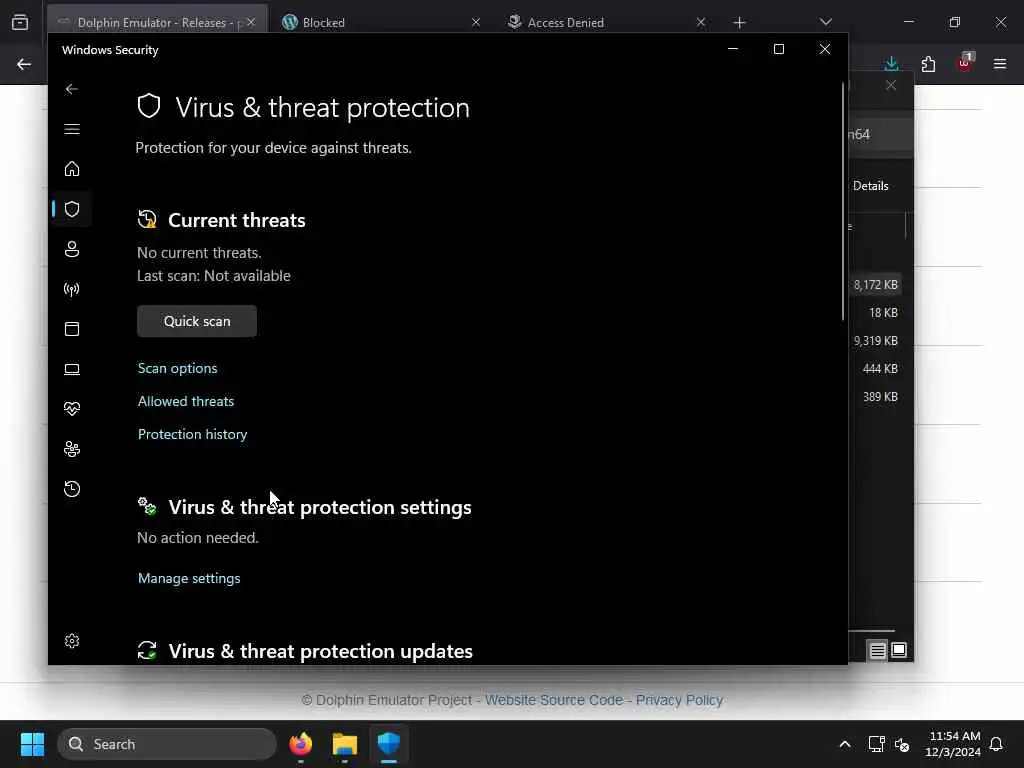The height and width of the screenshot is (768, 1024).
Task: Show hidden system tray icons
Action: (x=844, y=744)
